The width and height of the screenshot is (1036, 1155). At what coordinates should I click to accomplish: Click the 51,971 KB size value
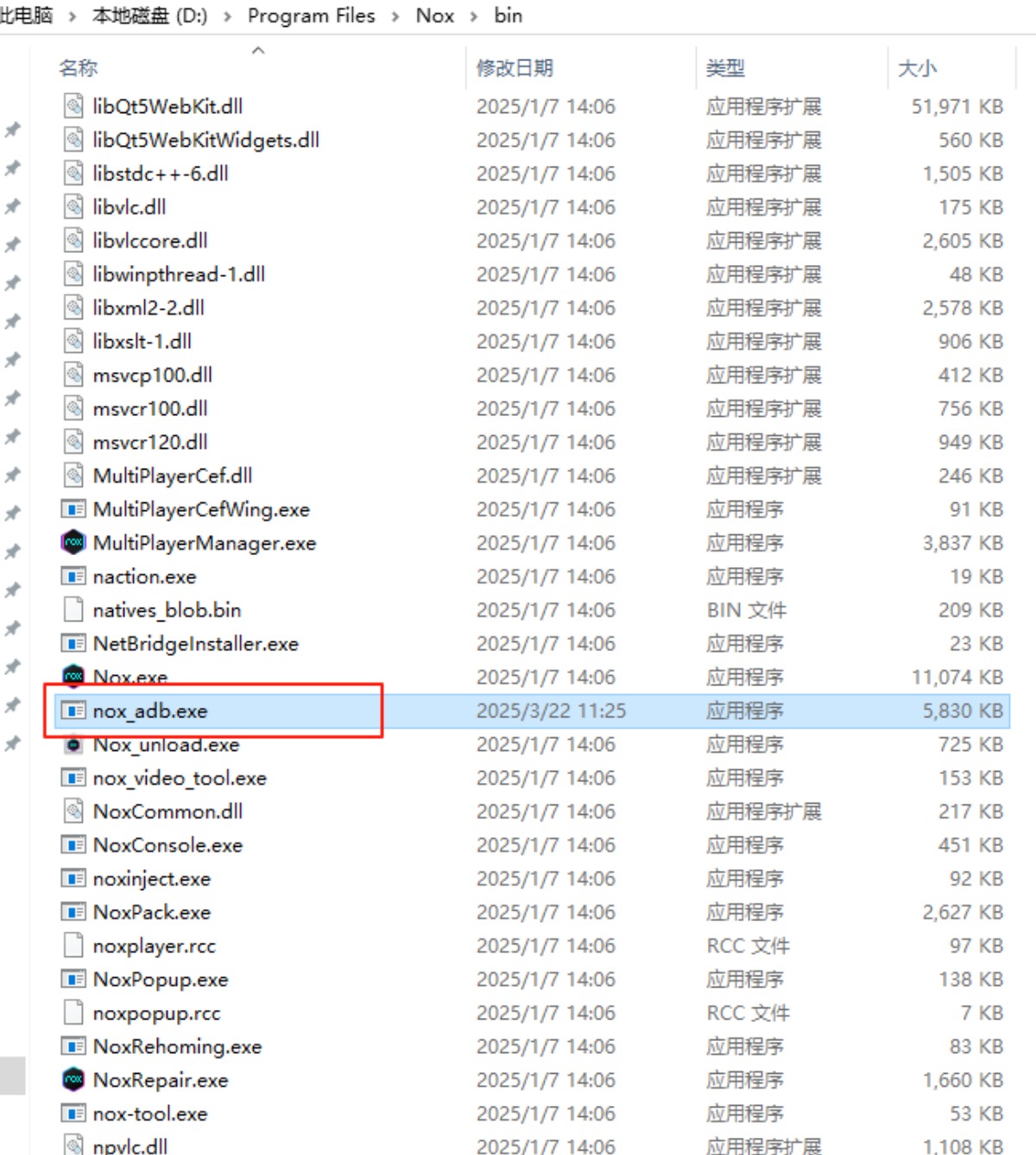point(957,107)
